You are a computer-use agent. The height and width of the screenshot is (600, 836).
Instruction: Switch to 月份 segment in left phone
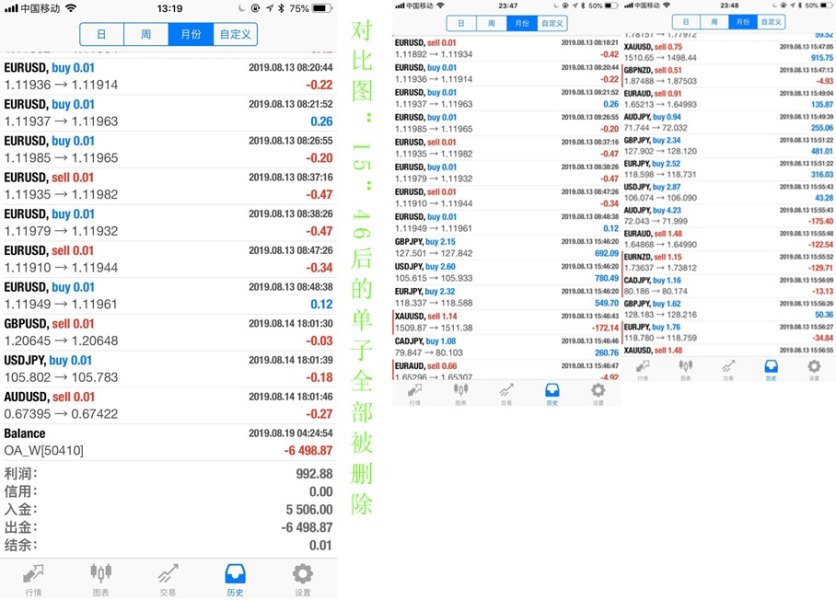[190, 34]
